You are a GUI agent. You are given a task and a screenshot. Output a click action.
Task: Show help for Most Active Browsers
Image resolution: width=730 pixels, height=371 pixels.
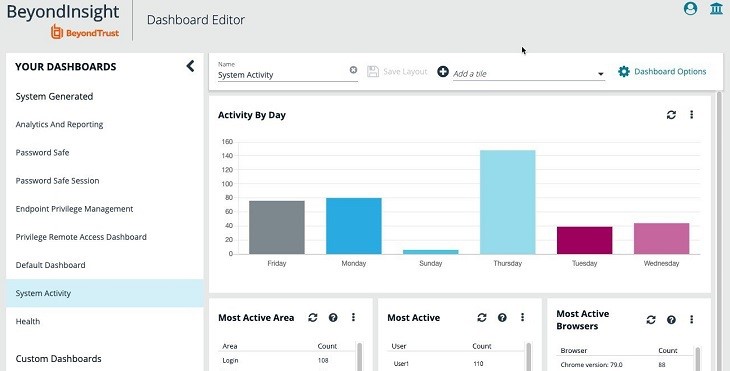pos(671,319)
